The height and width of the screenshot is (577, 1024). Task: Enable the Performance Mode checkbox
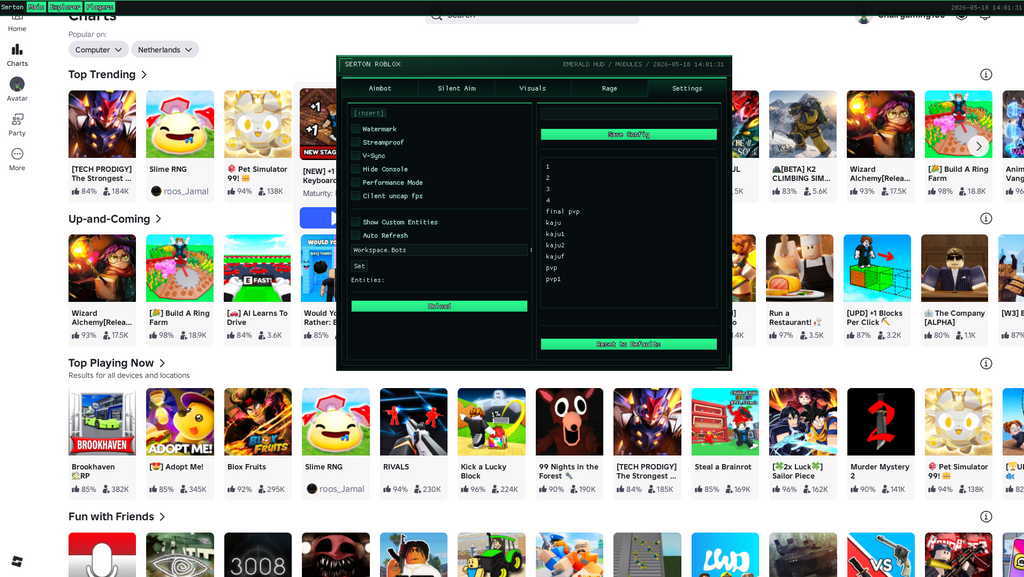(356, 183)
